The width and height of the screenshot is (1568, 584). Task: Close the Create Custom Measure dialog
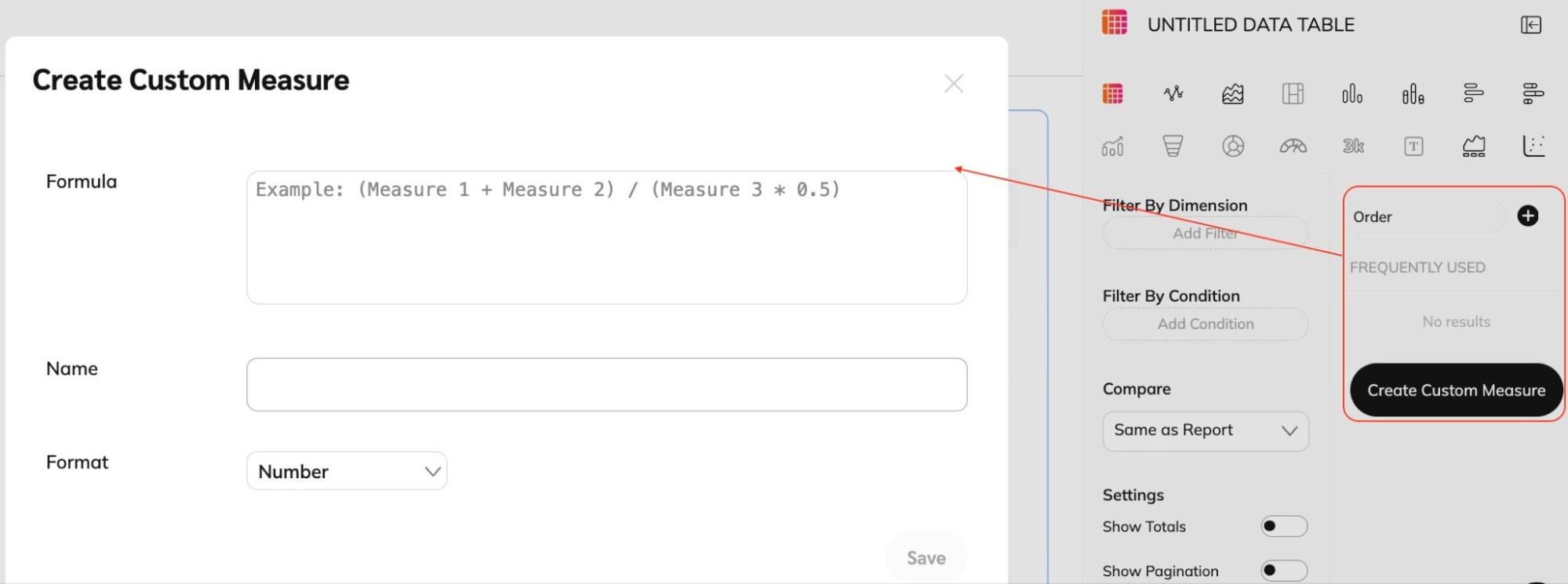953,84
